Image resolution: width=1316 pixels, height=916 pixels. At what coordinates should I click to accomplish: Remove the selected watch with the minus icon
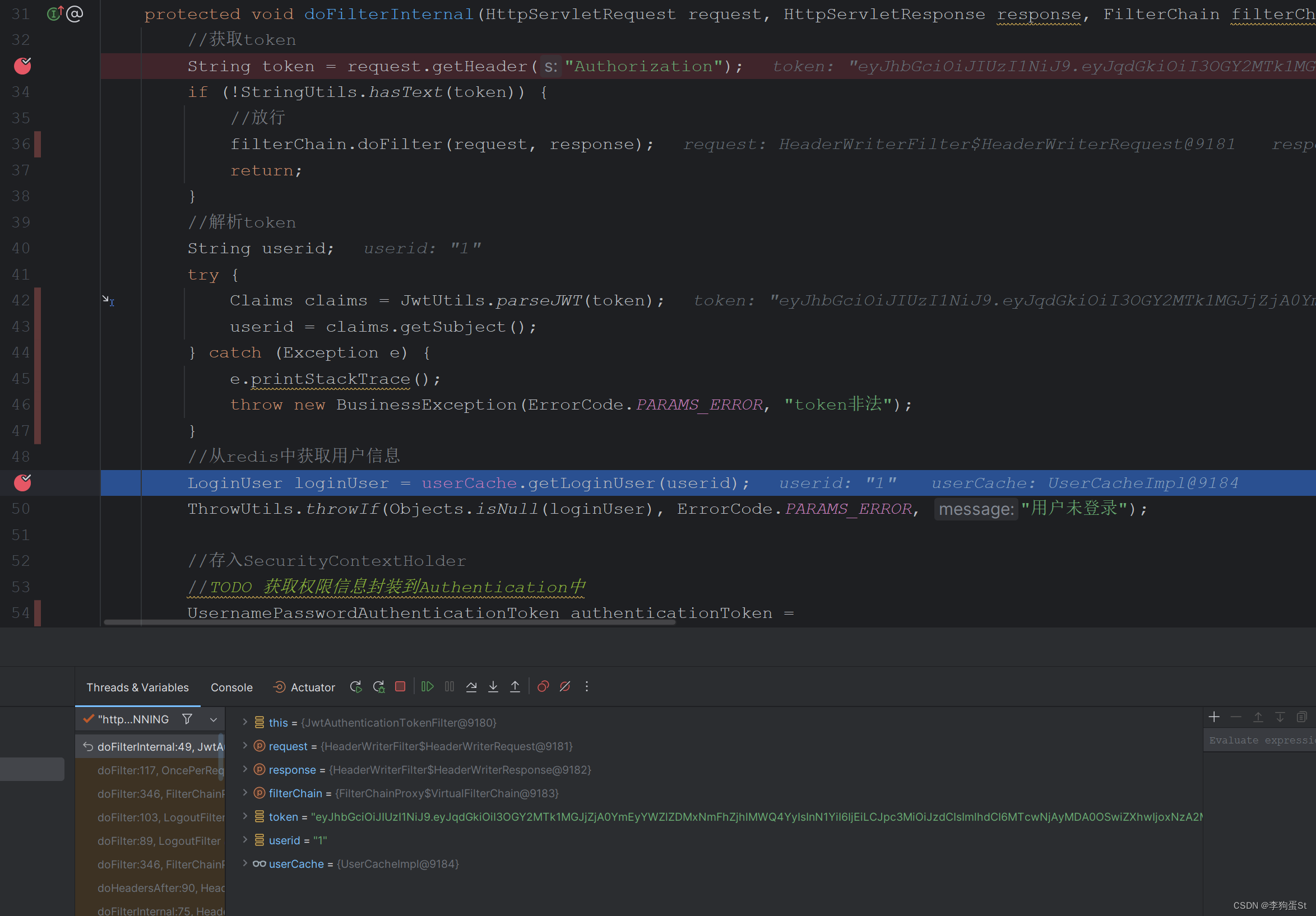(x=1236, y=717)
